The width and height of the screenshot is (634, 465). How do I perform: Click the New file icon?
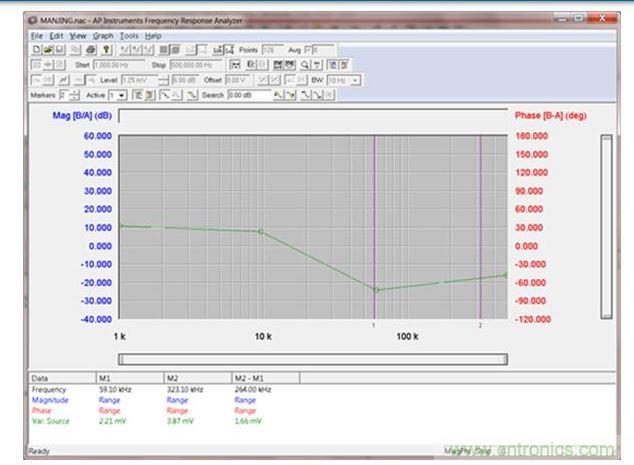coord(35,49)
